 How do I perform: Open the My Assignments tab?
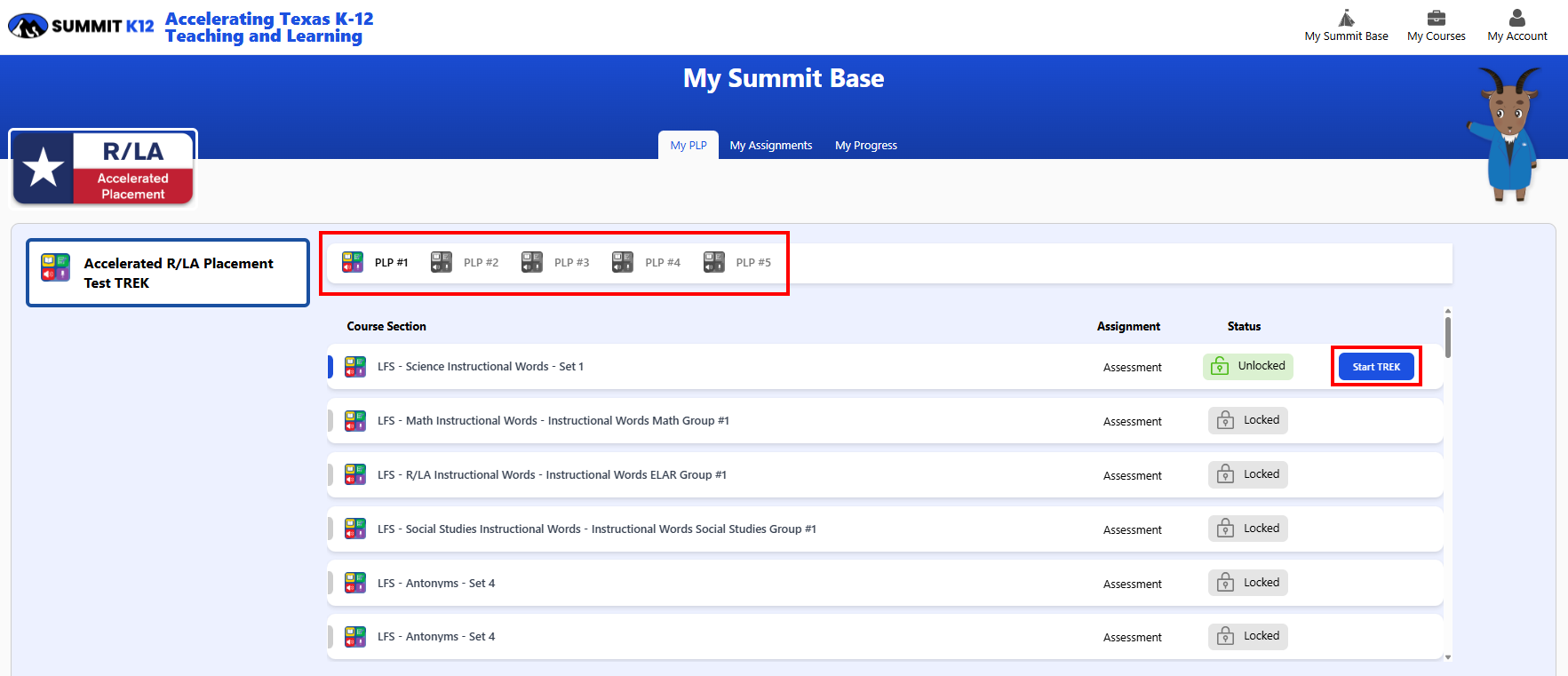[x=771, y=145]
